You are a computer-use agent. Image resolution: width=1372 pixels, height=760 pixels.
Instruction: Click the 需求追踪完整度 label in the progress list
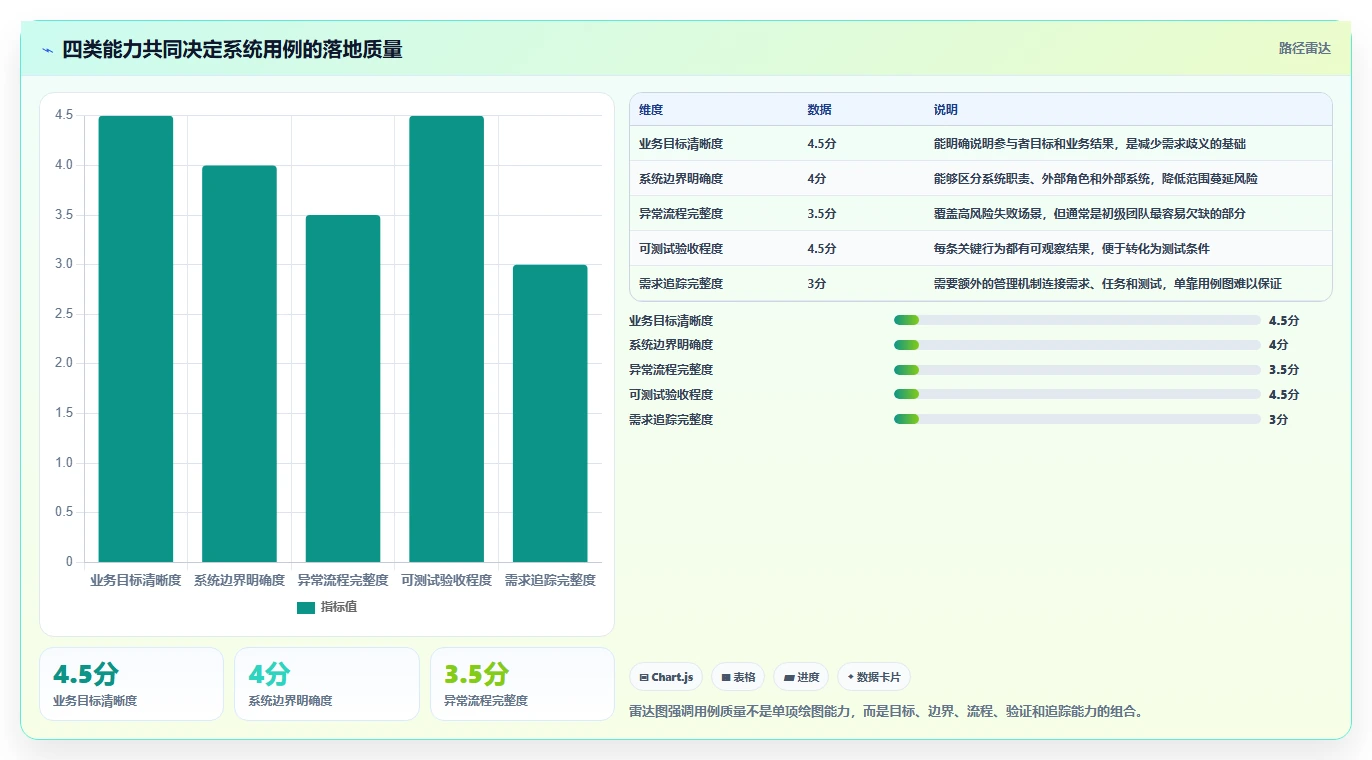671,420
